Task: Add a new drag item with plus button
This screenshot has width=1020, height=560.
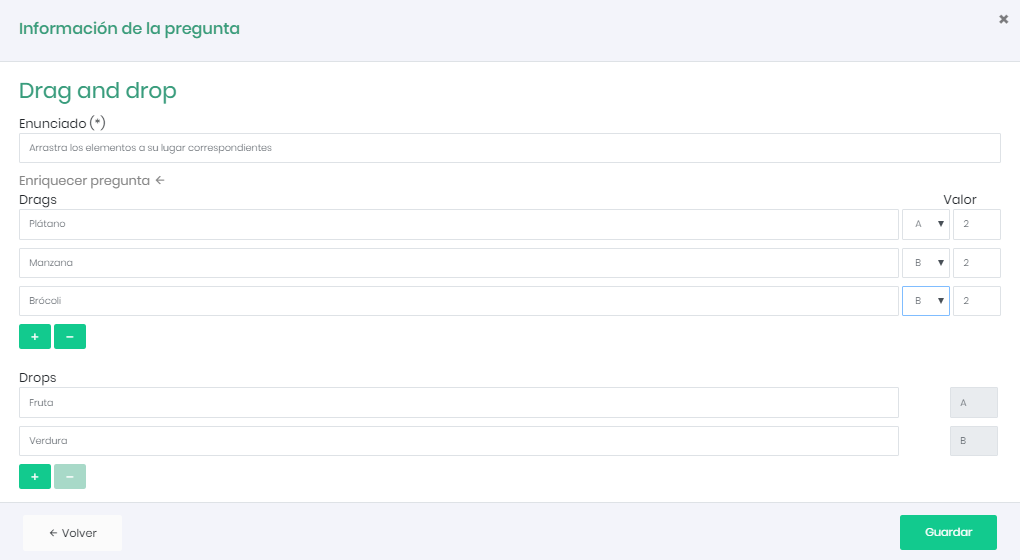Action: [35, 337]
